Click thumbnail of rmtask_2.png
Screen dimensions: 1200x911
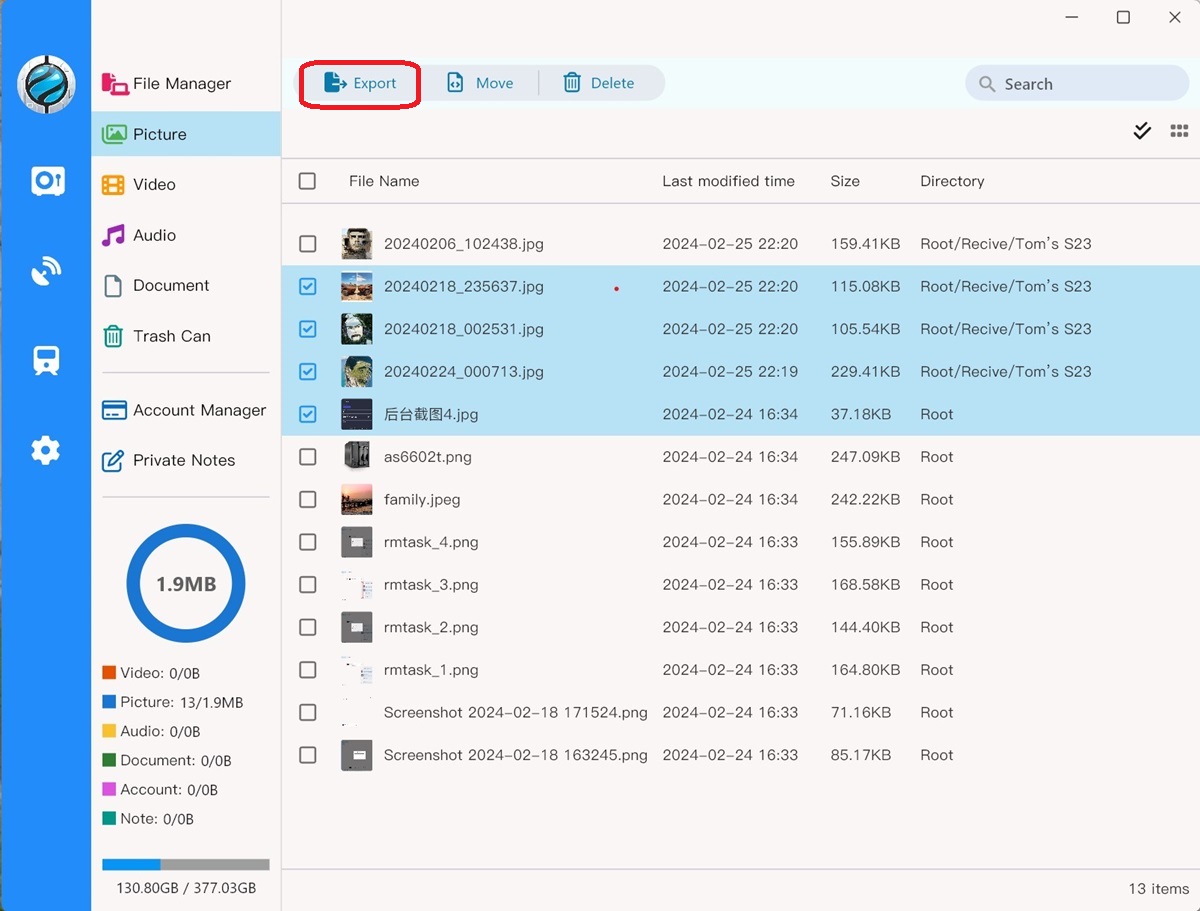click(x=357, y=627)
